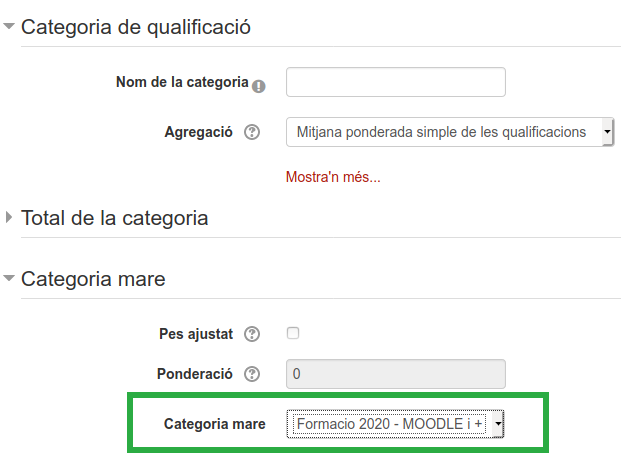Click the Agregació label text
The height and width of the screenshot is (463, 621).
[x=198, y=132]
